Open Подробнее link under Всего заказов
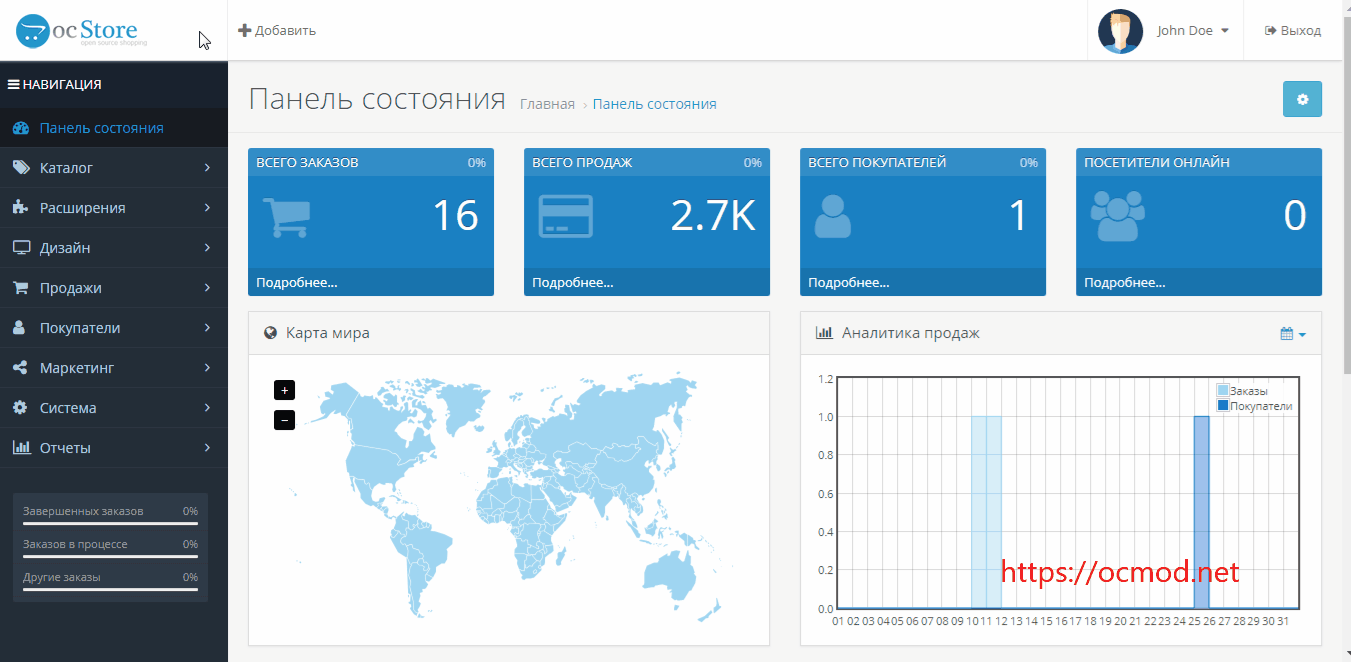1351x662 pixels. click(x=297, y=283)
